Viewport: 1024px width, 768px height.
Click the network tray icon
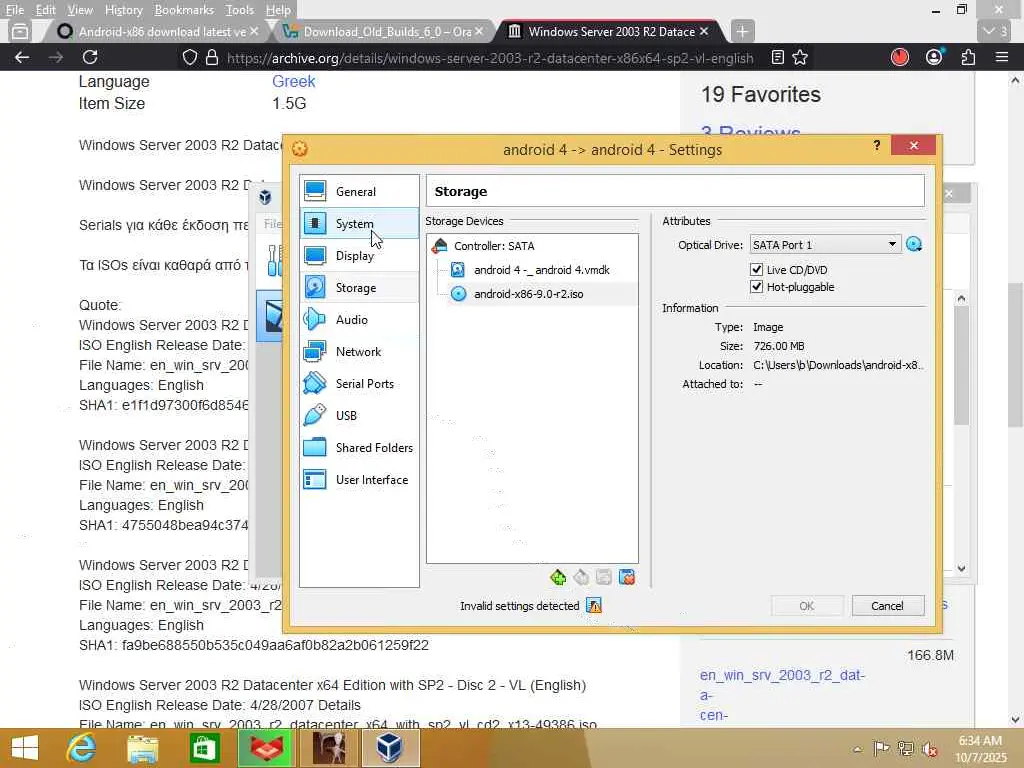click(906, 749)
